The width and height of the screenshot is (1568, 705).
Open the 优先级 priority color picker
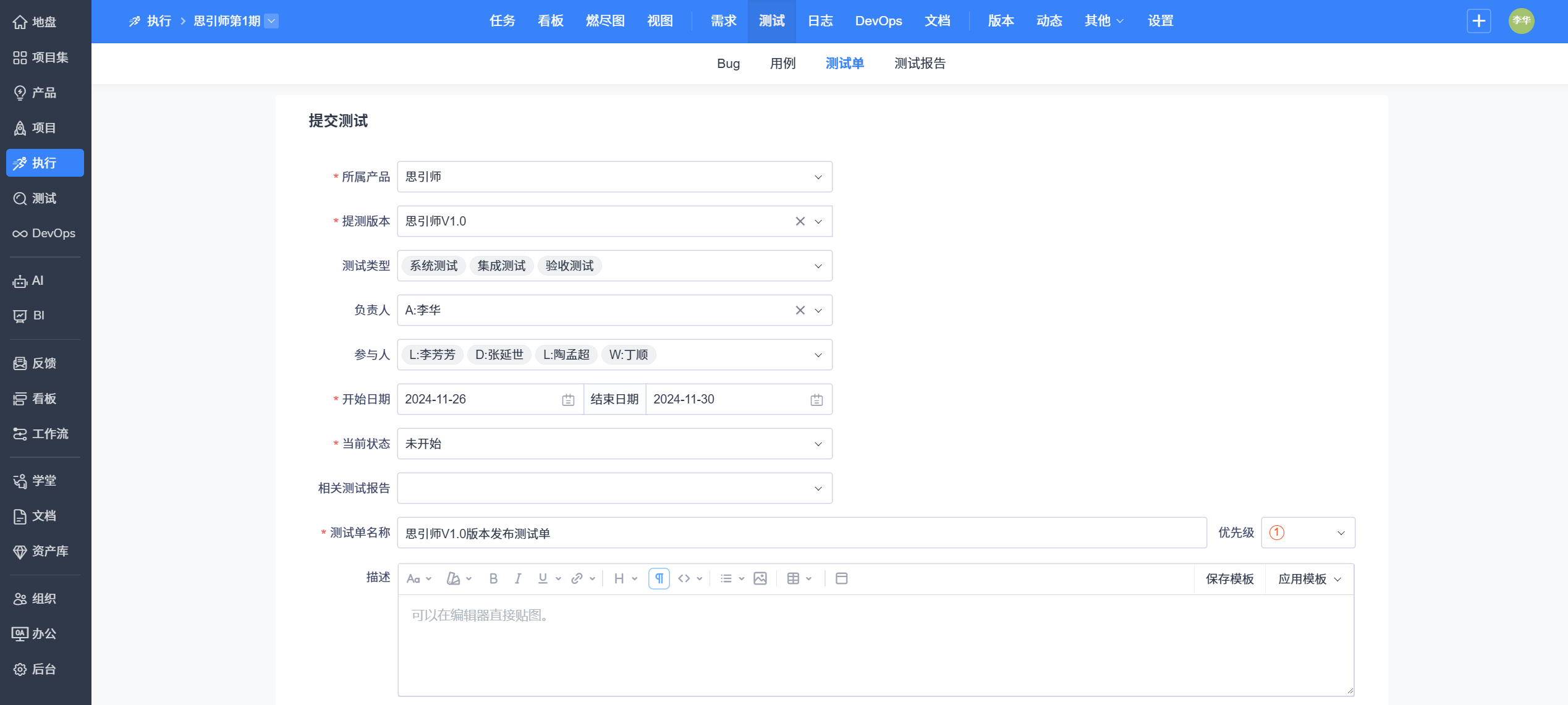pos(1307,533)
